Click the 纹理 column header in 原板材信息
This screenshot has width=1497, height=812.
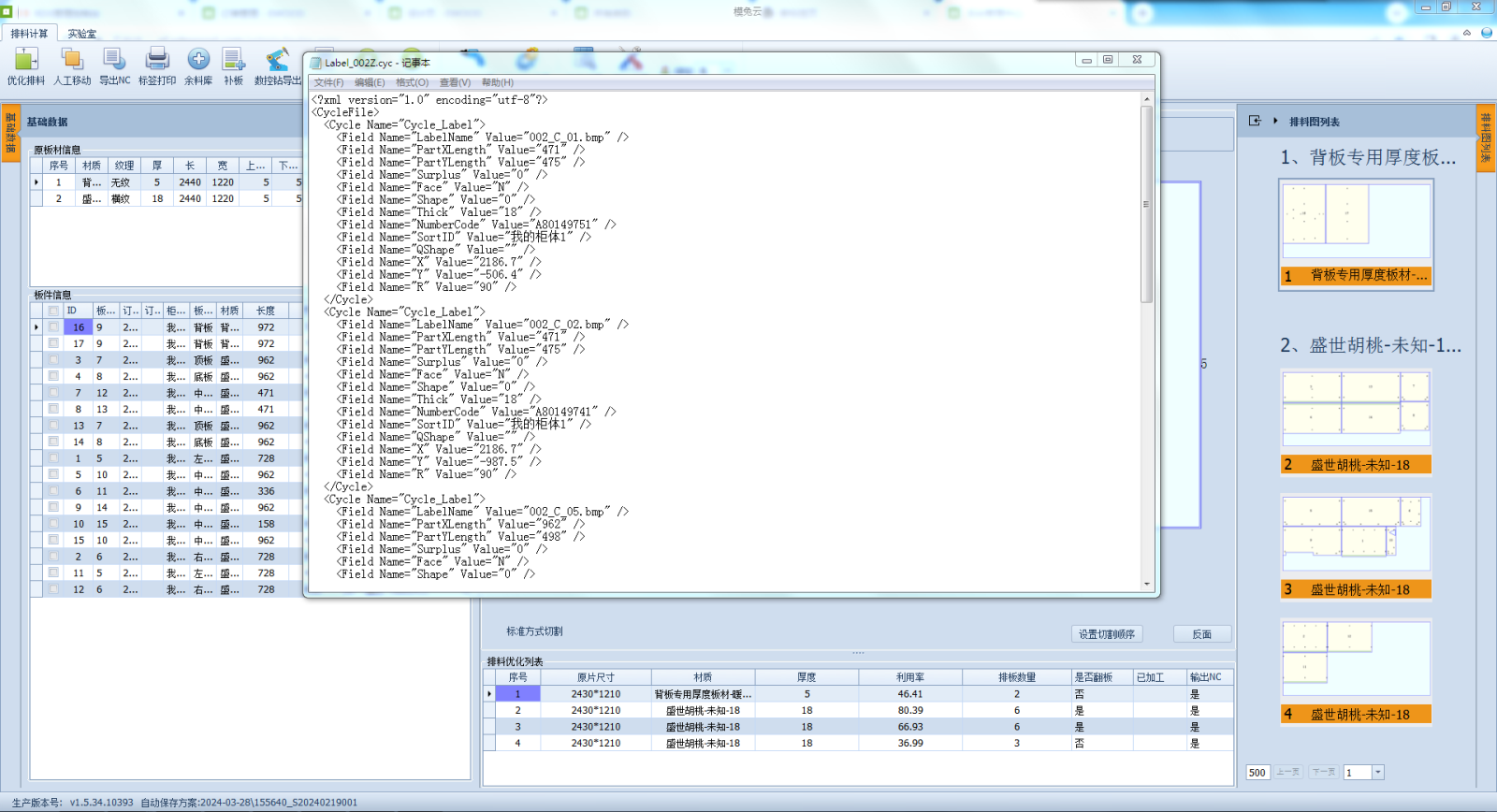click(x=124, y=166)
